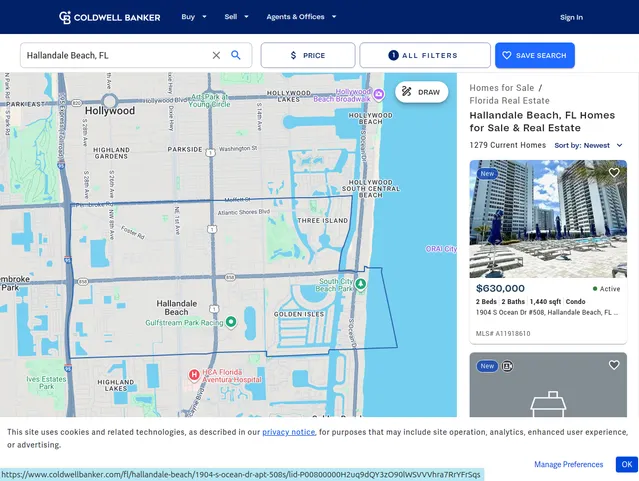Image resolution: width=639 pixels, height=481 pixels.
Task: Open the Florida Real Estate breadcrumb link
Action: 509,100
